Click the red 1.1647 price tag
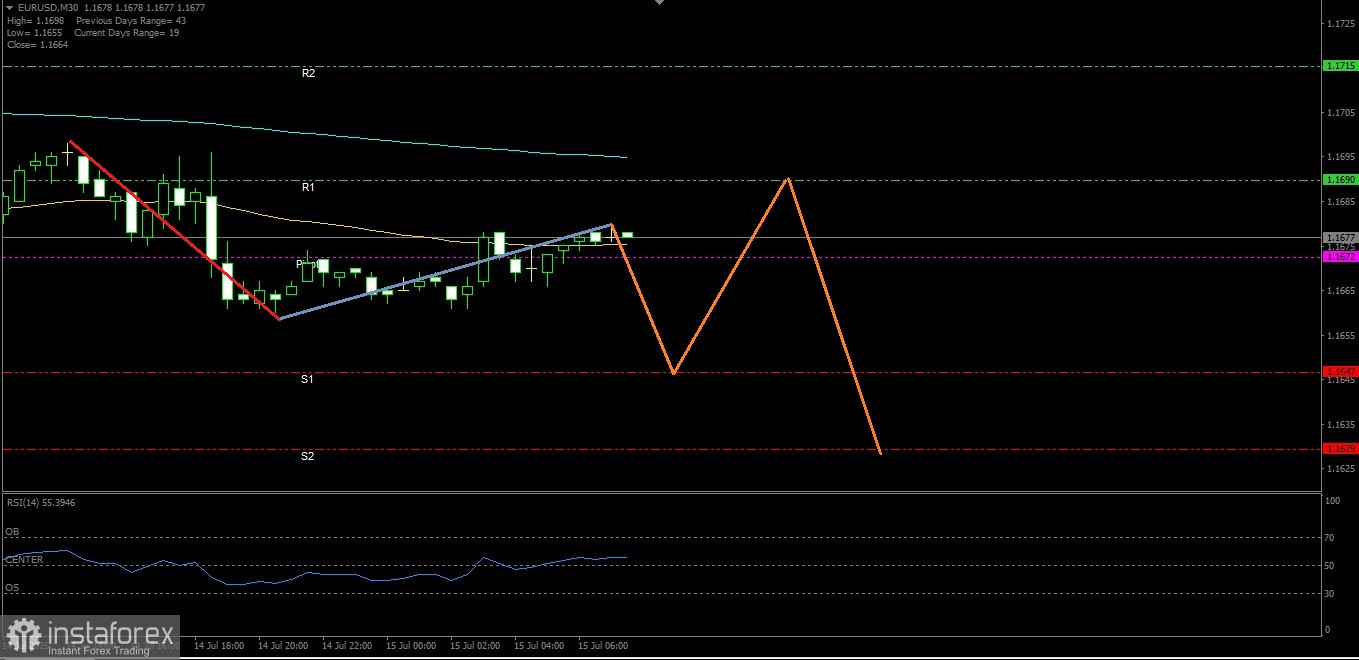The image size is (1359, 660). pos(1340,371)
